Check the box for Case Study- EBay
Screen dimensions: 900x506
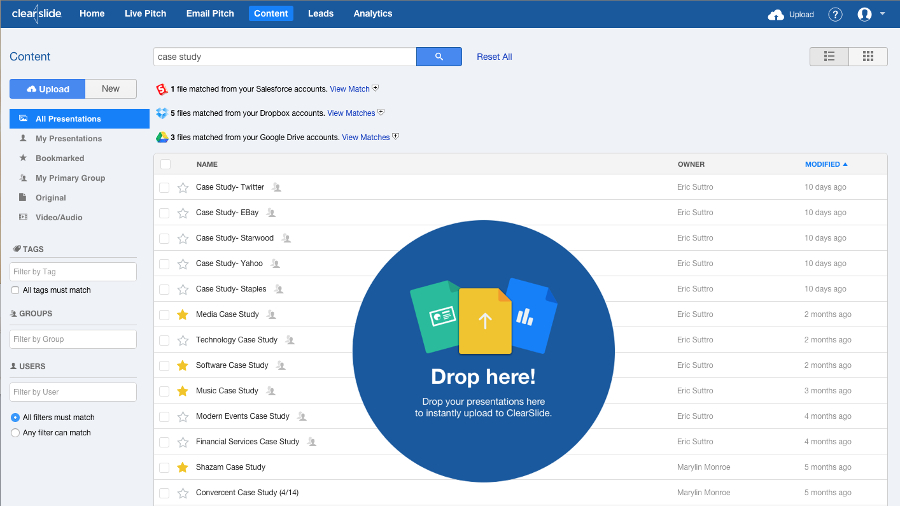tap(164, 213)
